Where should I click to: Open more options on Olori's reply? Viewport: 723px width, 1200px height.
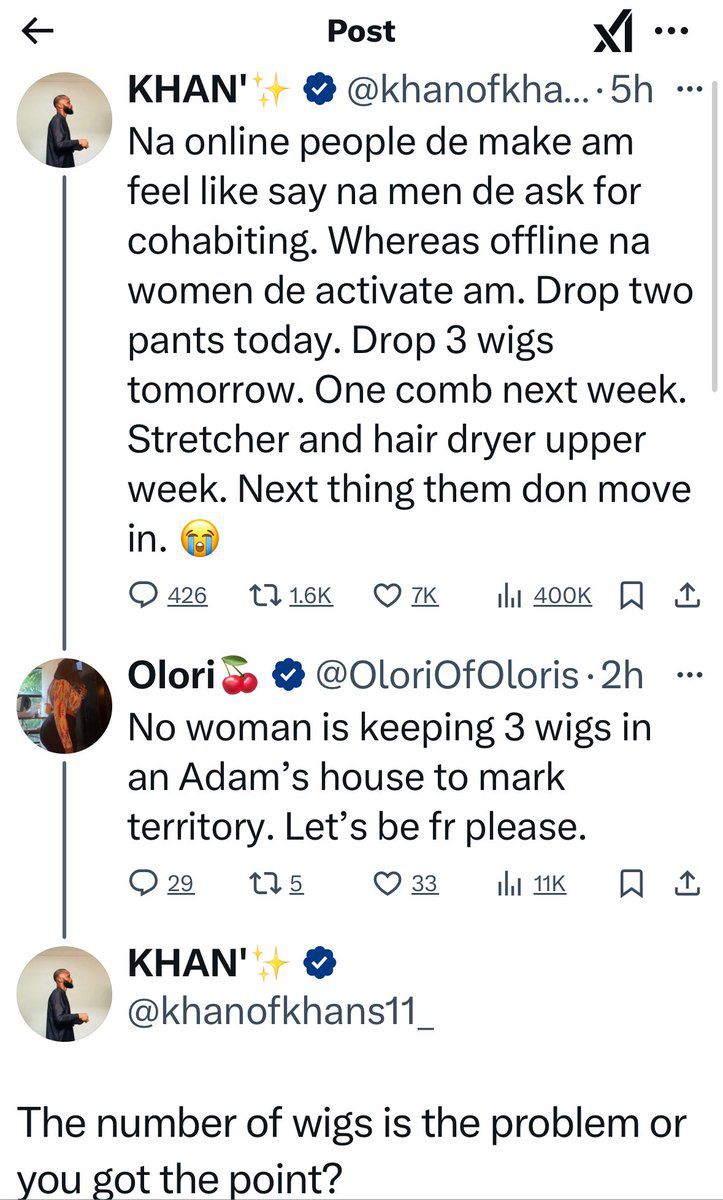[690, 676]
